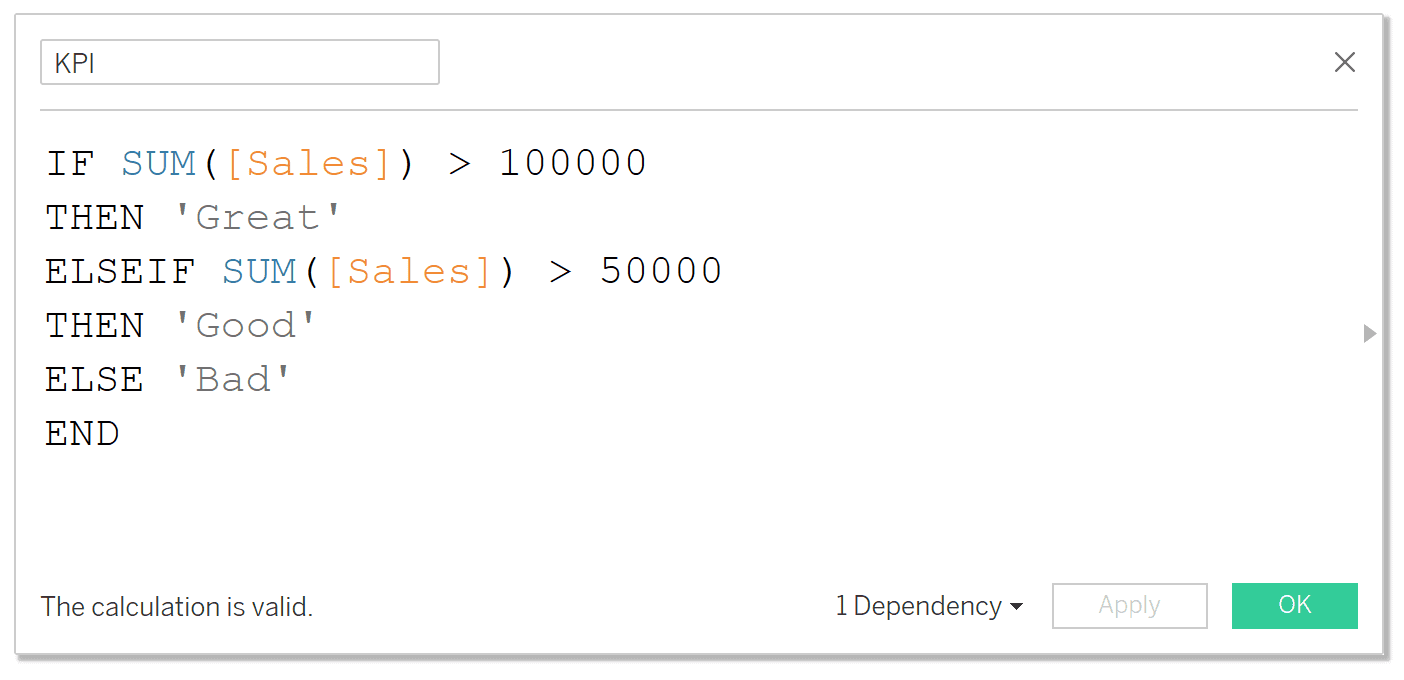Click the 50000 threshold value
The width and height of the screenshot is (1404, 680).
[661, 271]
